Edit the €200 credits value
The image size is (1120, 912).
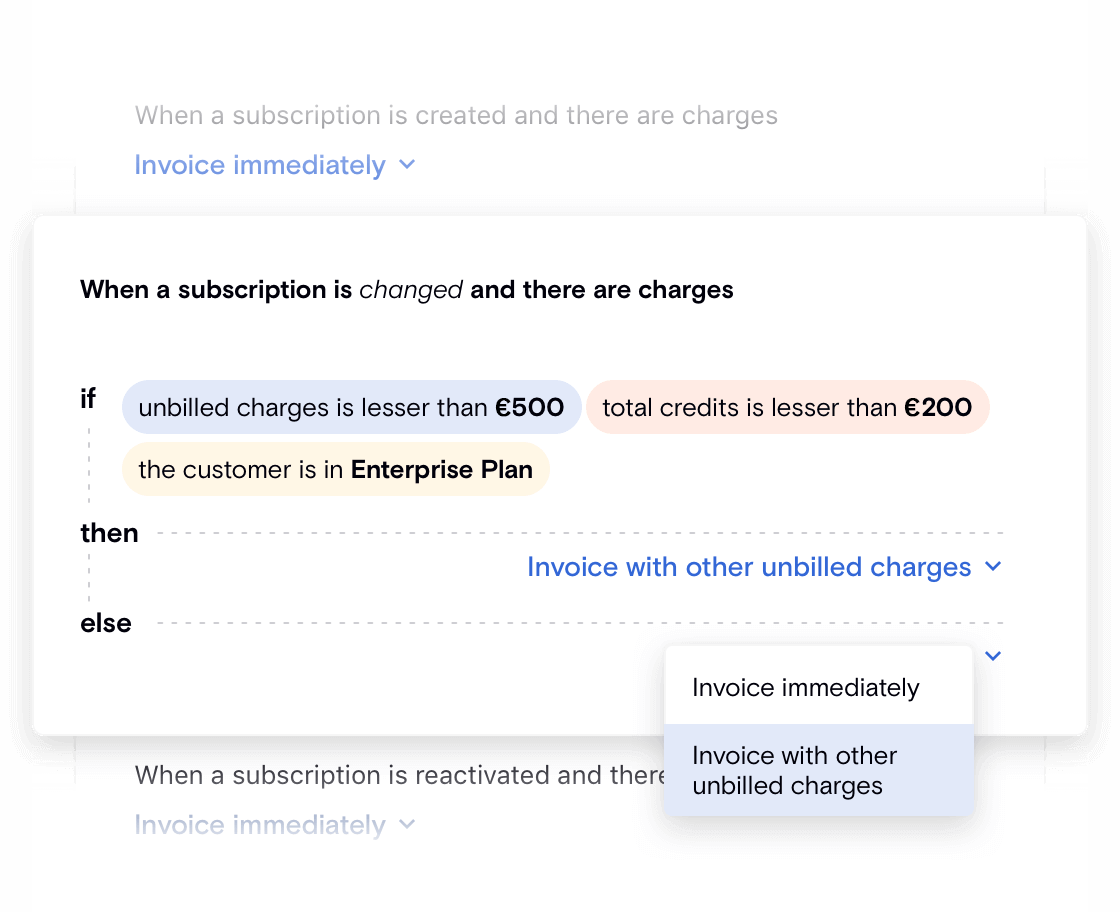pos(938,407)
